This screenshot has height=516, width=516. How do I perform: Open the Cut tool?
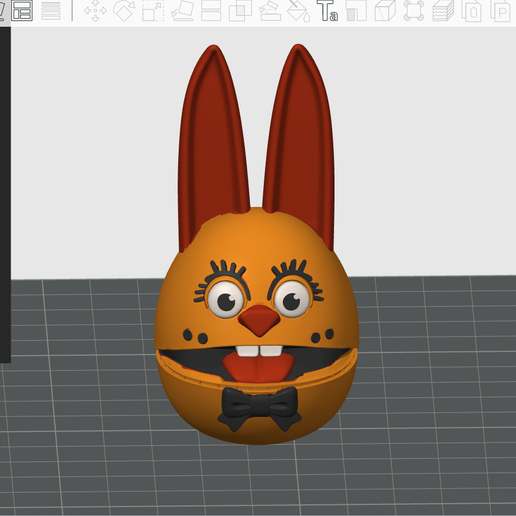(211, 11)
